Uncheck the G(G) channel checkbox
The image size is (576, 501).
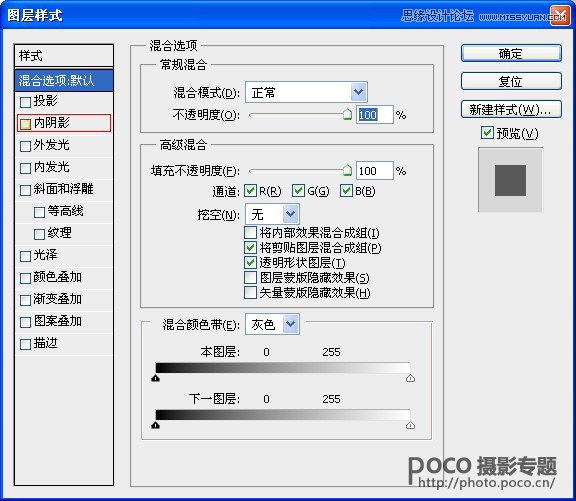(x=298, y=191)
